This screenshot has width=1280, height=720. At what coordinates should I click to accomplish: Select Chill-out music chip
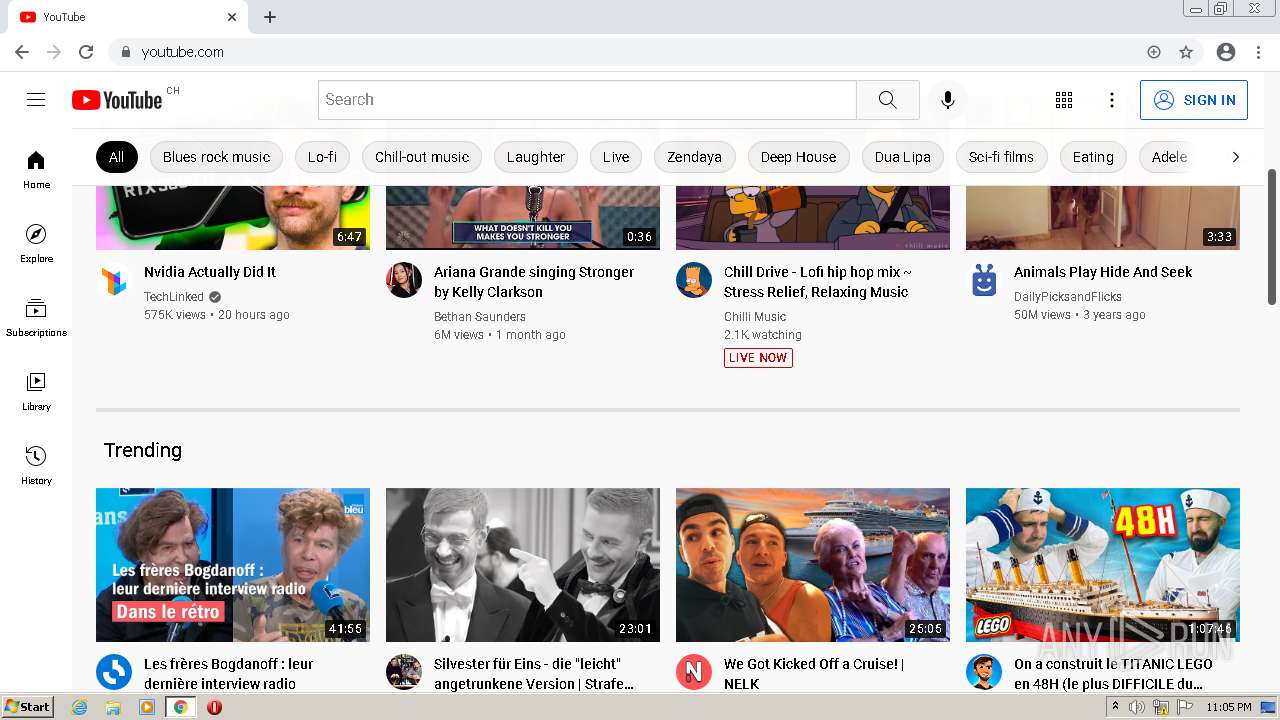tap(422, 157)
